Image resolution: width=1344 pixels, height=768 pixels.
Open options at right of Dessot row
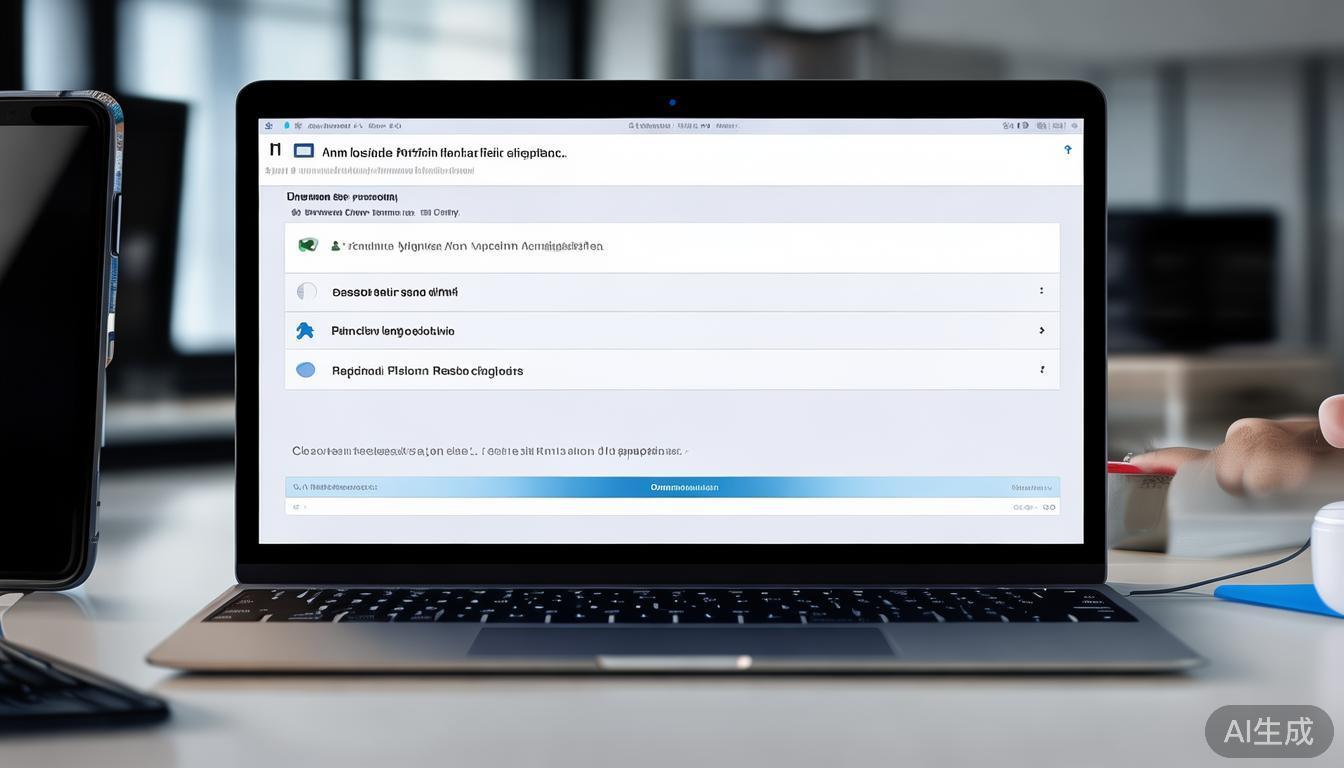pyautogui.click(x=1041, y=292)
